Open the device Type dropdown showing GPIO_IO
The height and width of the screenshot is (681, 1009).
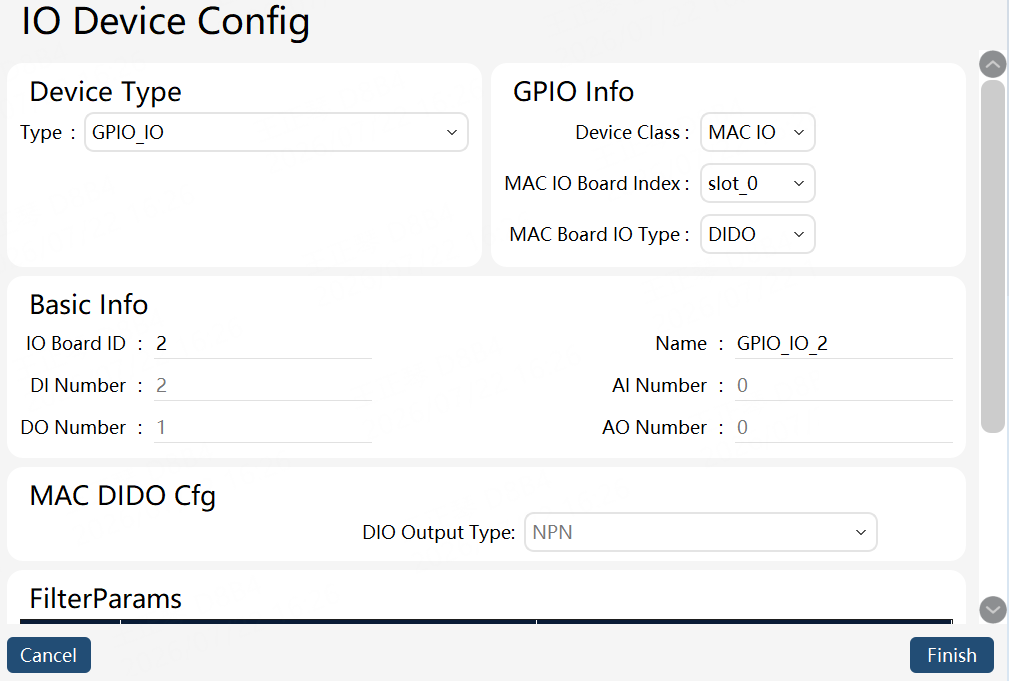pos(276,132)
